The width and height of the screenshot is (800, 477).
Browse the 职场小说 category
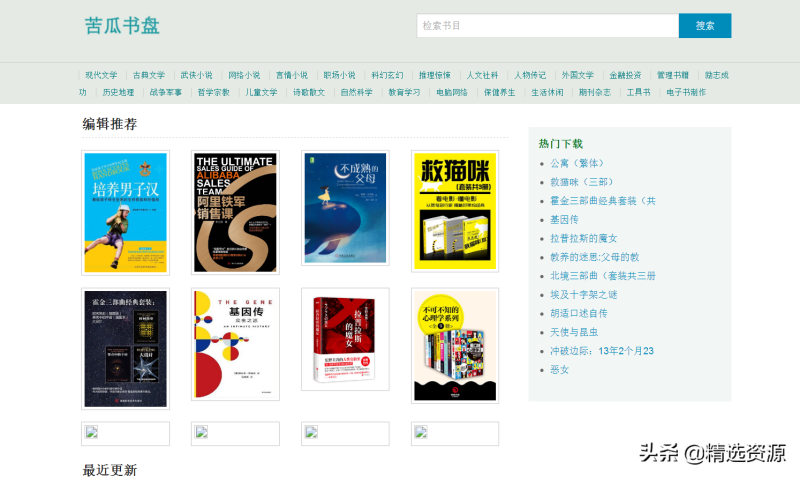[339, 75]
